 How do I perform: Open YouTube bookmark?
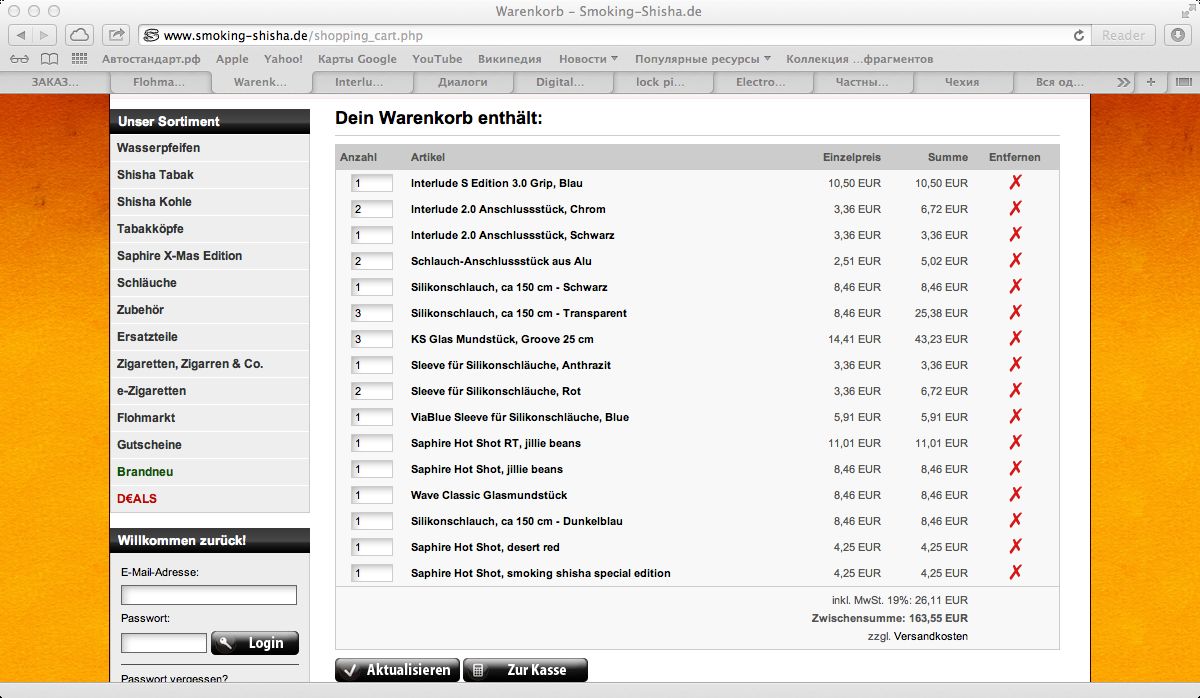click(437, 59)
